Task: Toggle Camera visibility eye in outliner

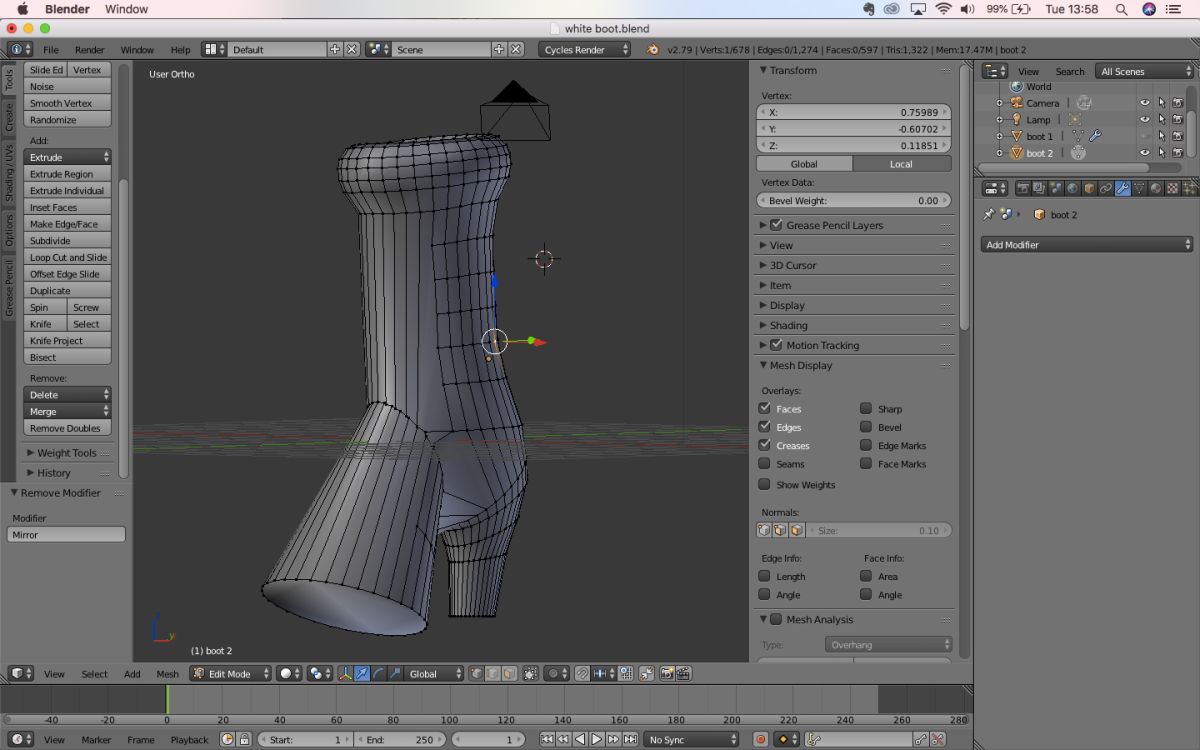Action: point(1145,103)
